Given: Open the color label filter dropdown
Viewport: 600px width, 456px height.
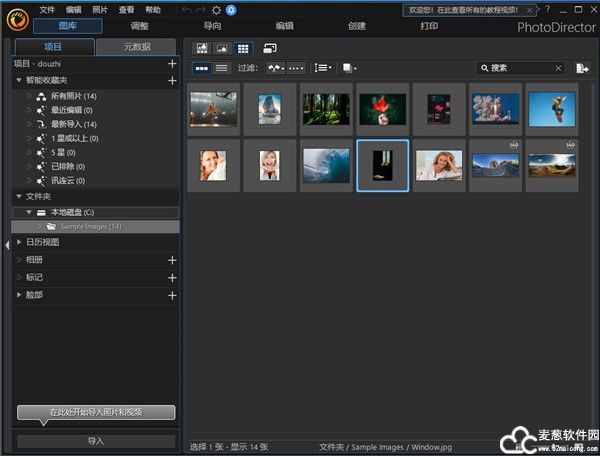Looking at the screenshot, I should point(349,68).
